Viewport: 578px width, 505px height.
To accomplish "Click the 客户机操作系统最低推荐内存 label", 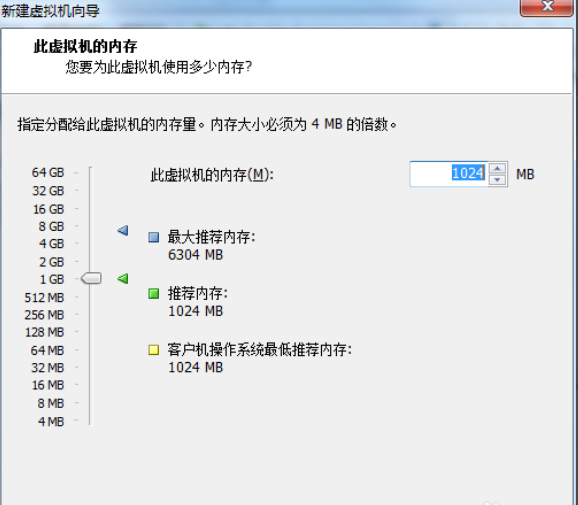I will pyautogui.click(x=260, y=349).
